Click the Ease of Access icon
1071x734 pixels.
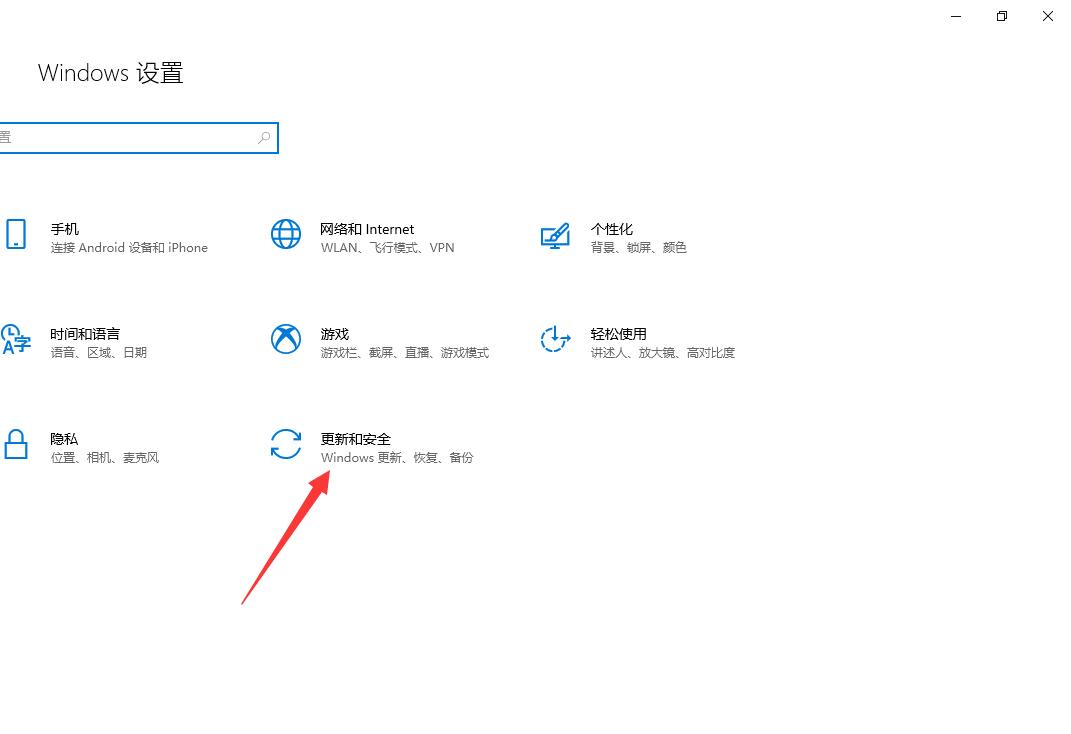555,339
